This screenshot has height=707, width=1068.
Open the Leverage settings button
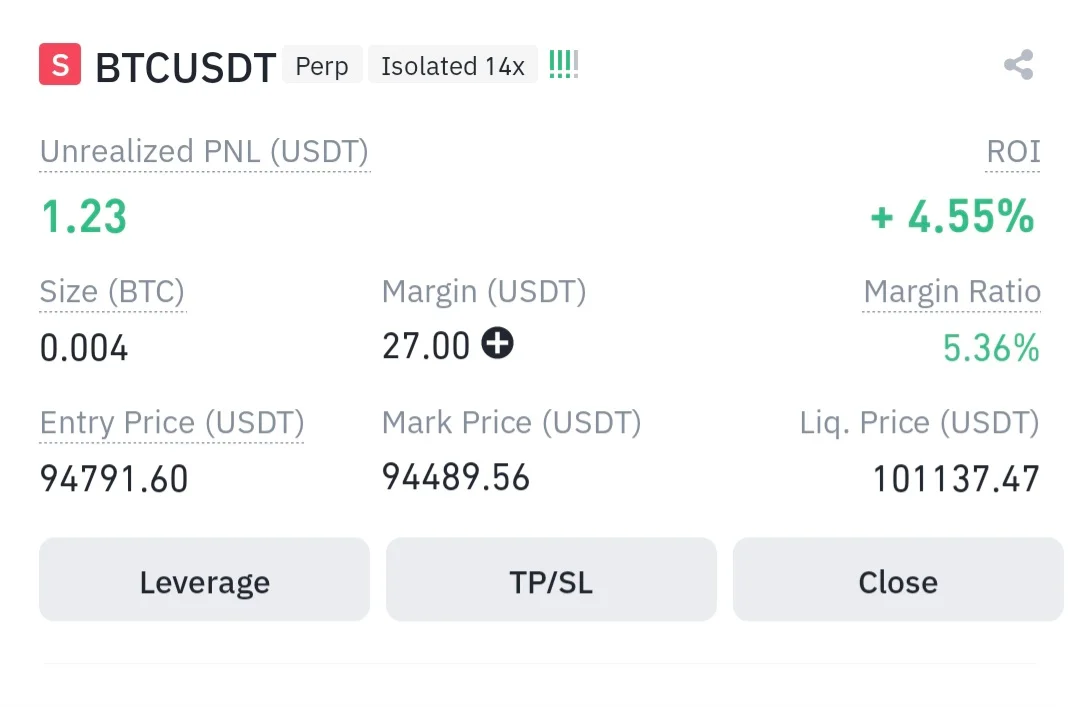[x=204, y=581]
